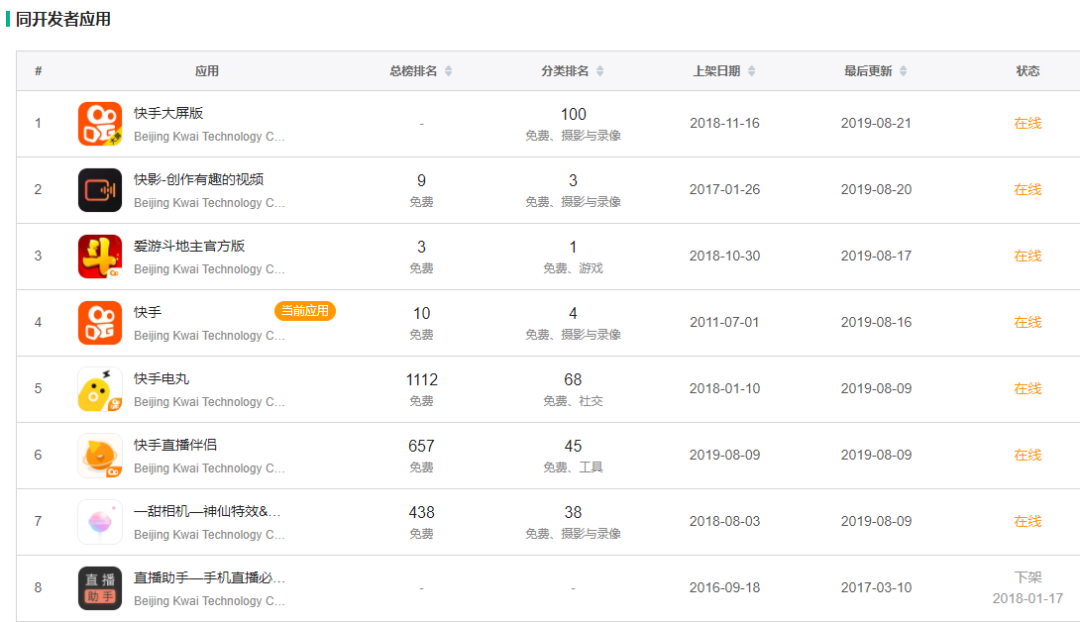
Task: Click removal date 2018-01-17
Action: (x=1028, y=599)
